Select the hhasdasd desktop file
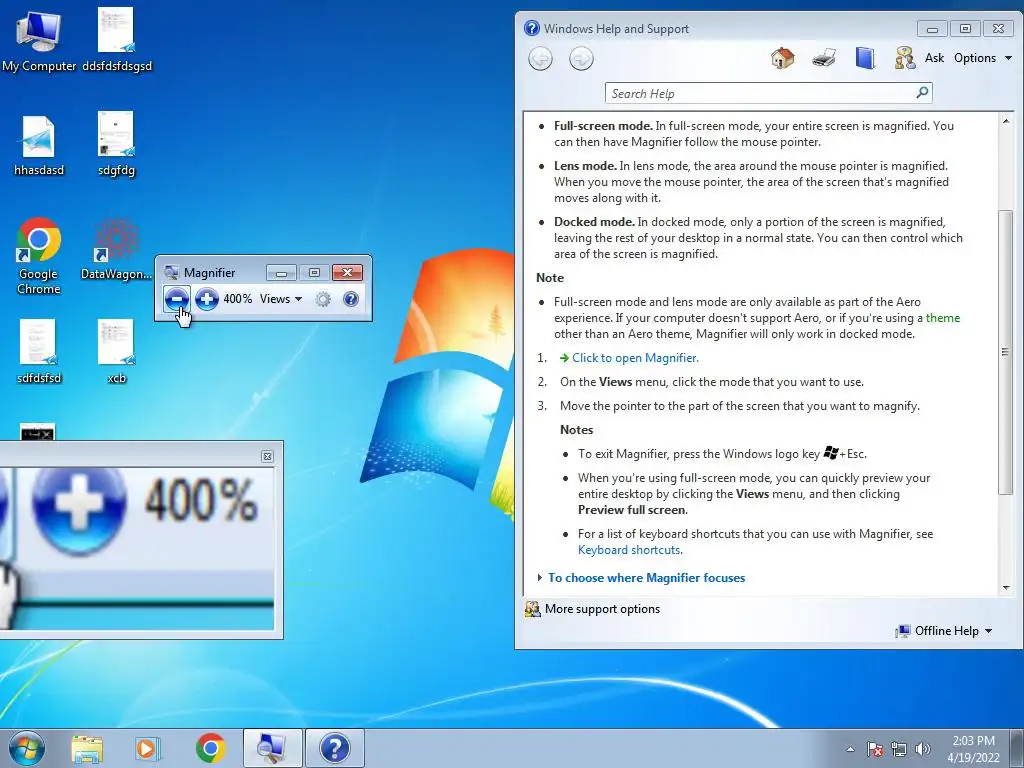 tap(39, 146)
